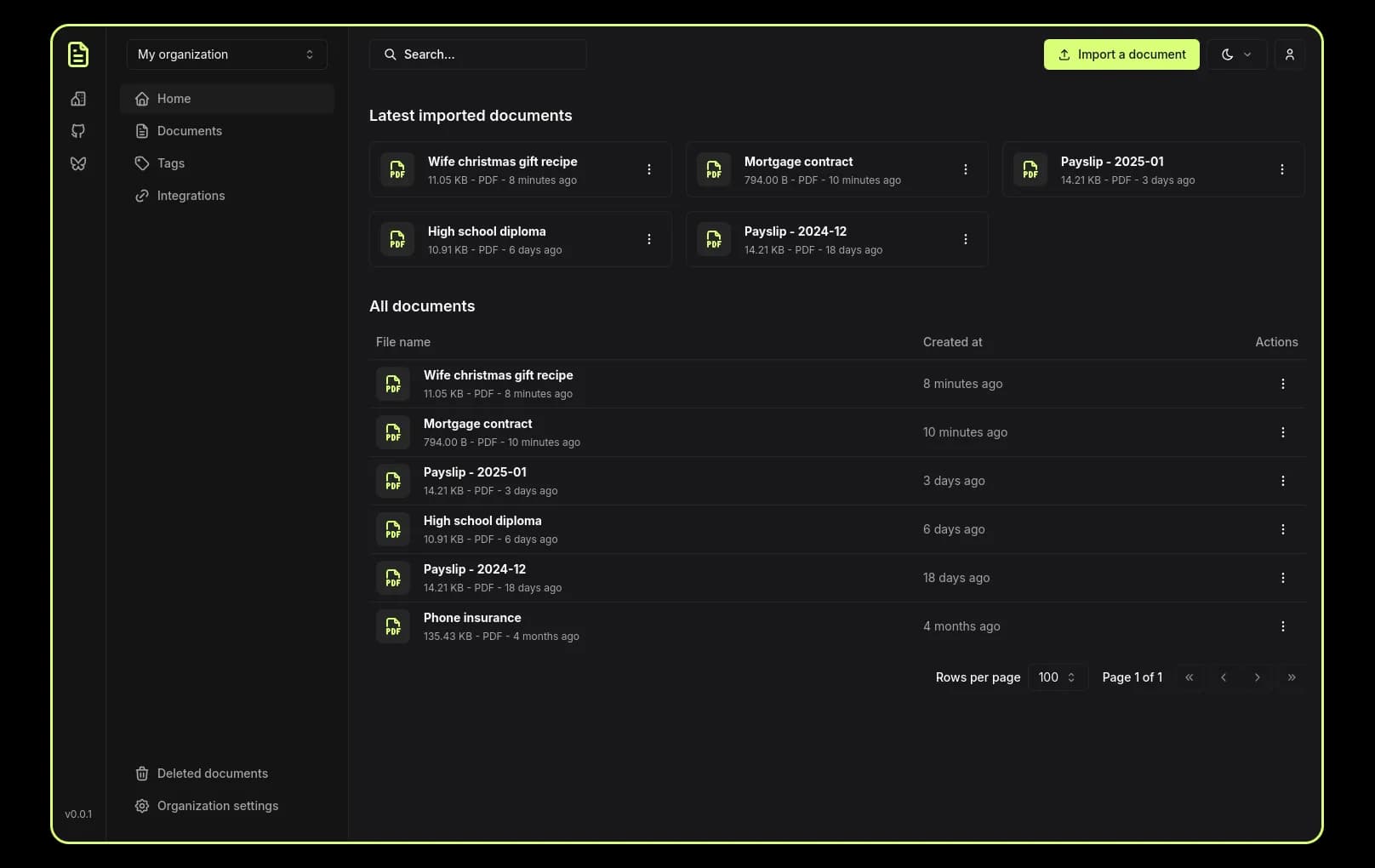Toggle the dark mode theme switcher
Image resolution: width=1375 pixels, height=868 pixels.
pos(1236,54)
